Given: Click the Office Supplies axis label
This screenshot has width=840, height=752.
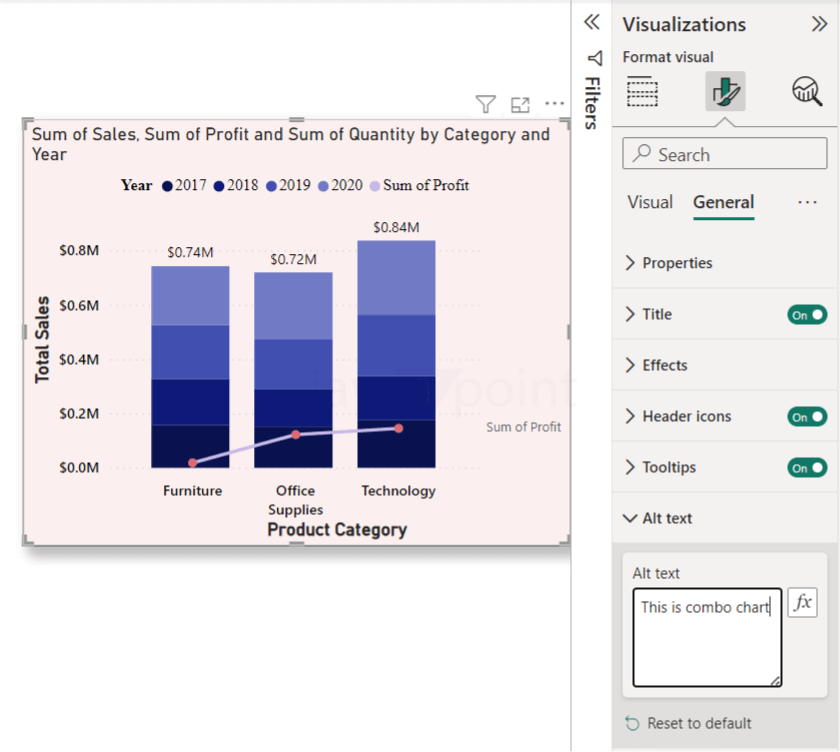Looking at the screenshot, I should click(295, 500).
